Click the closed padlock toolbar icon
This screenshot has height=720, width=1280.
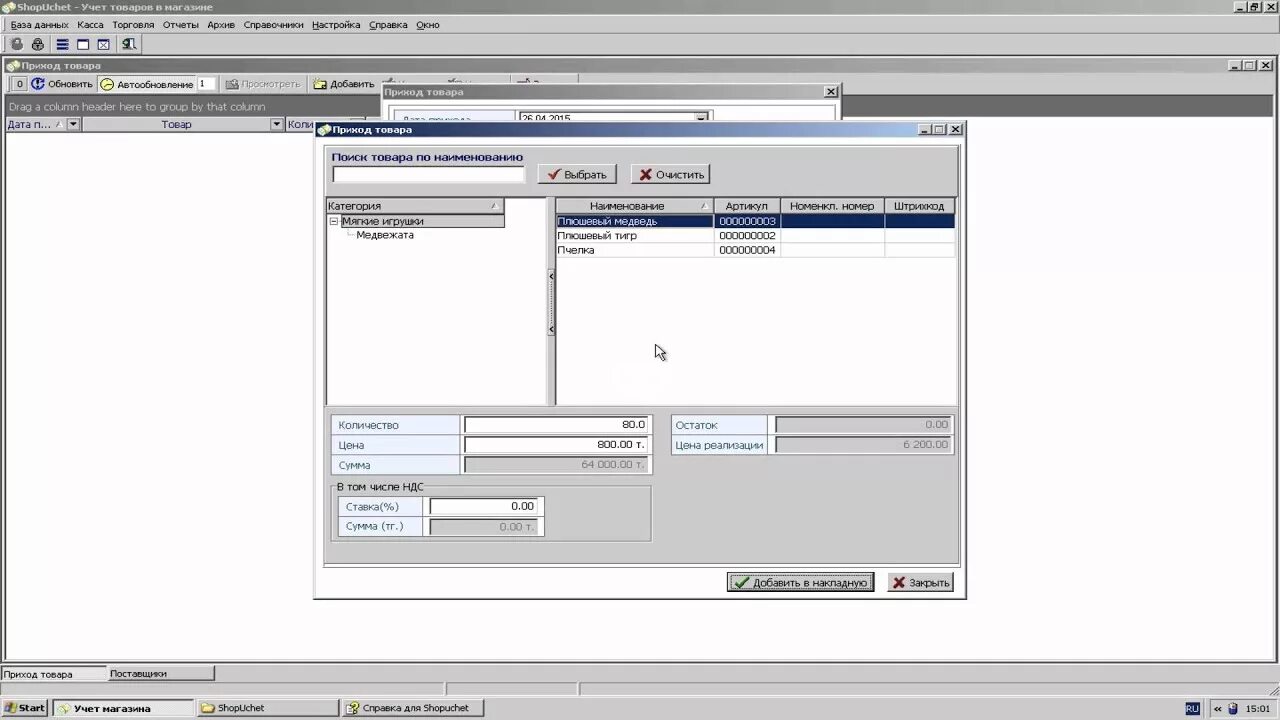[38, 44]
